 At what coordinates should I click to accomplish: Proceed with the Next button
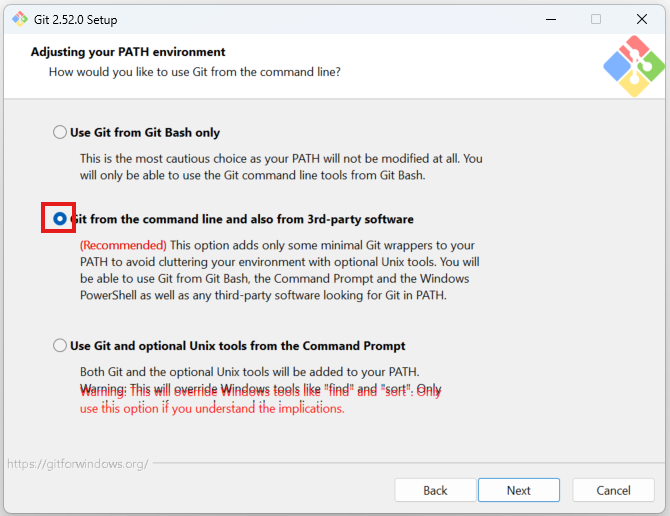point(518,490)
